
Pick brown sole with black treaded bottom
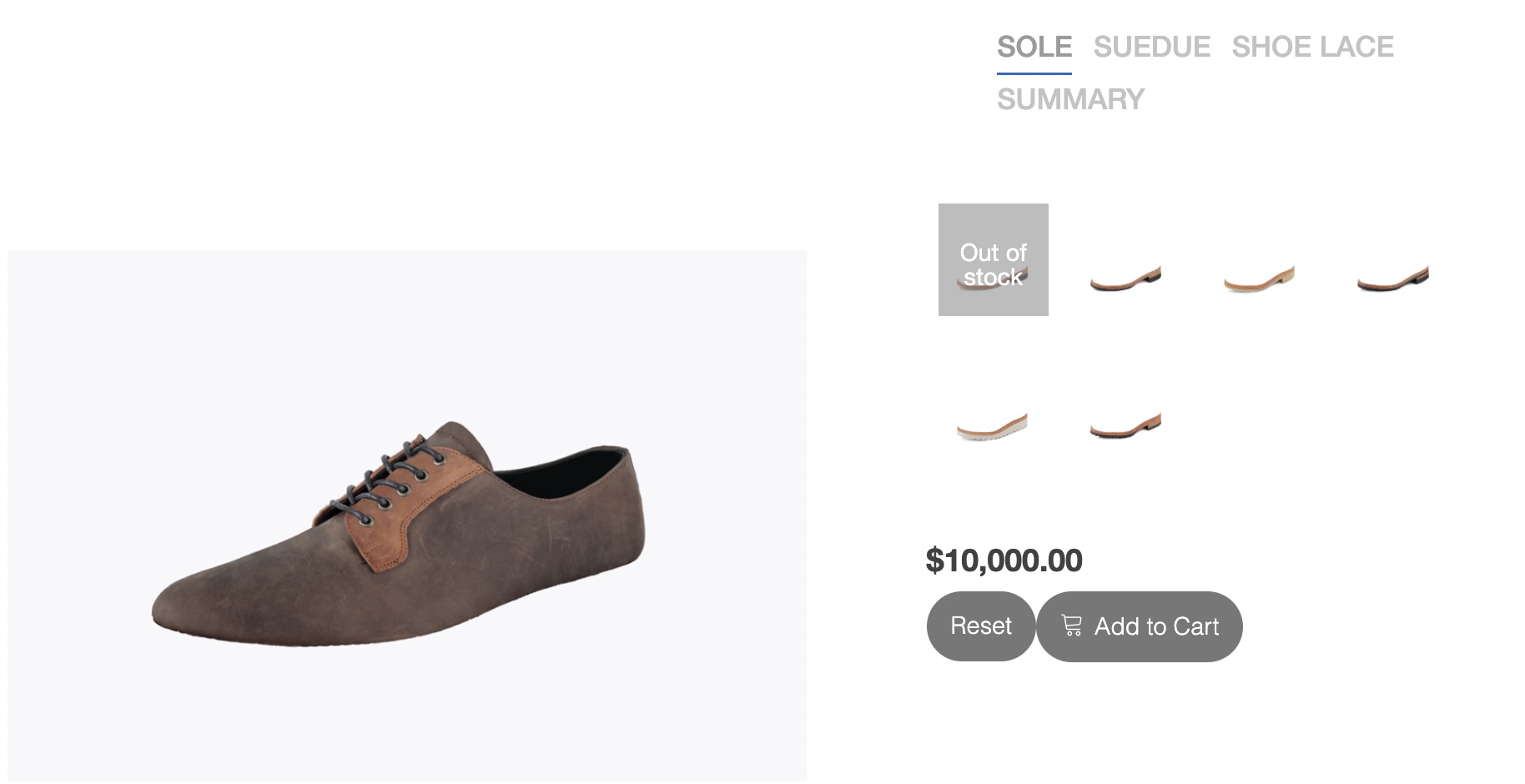point(1126,426)
